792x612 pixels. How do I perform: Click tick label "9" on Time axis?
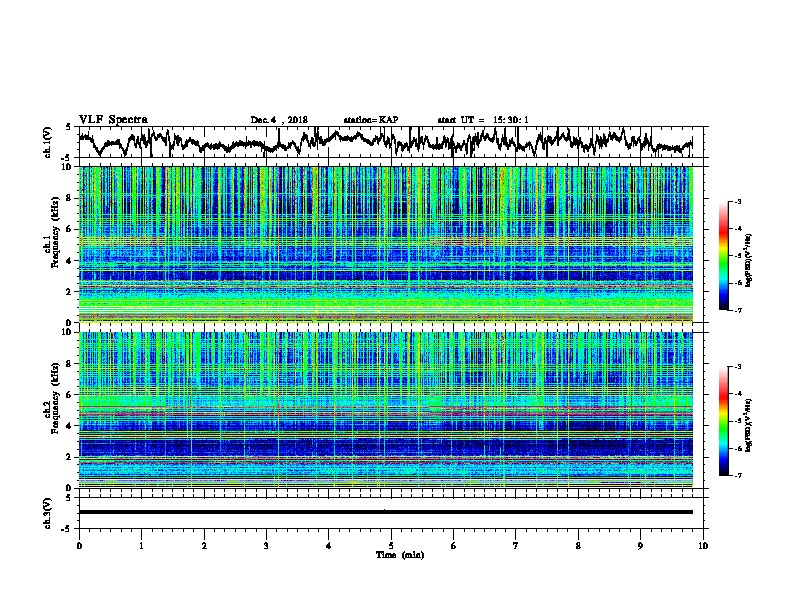click(640, 546)
